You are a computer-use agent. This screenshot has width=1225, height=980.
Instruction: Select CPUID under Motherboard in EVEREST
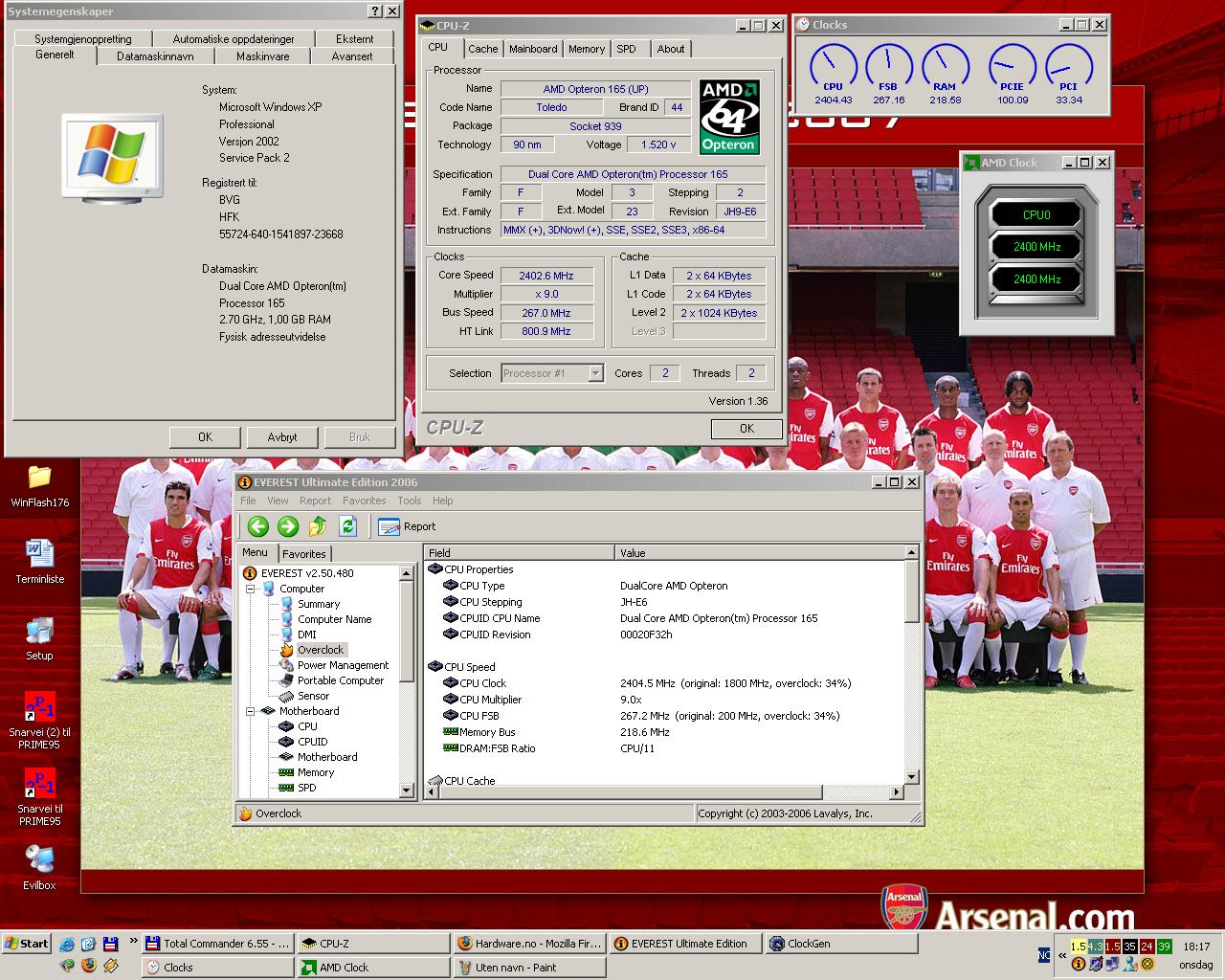click(312, 742)
